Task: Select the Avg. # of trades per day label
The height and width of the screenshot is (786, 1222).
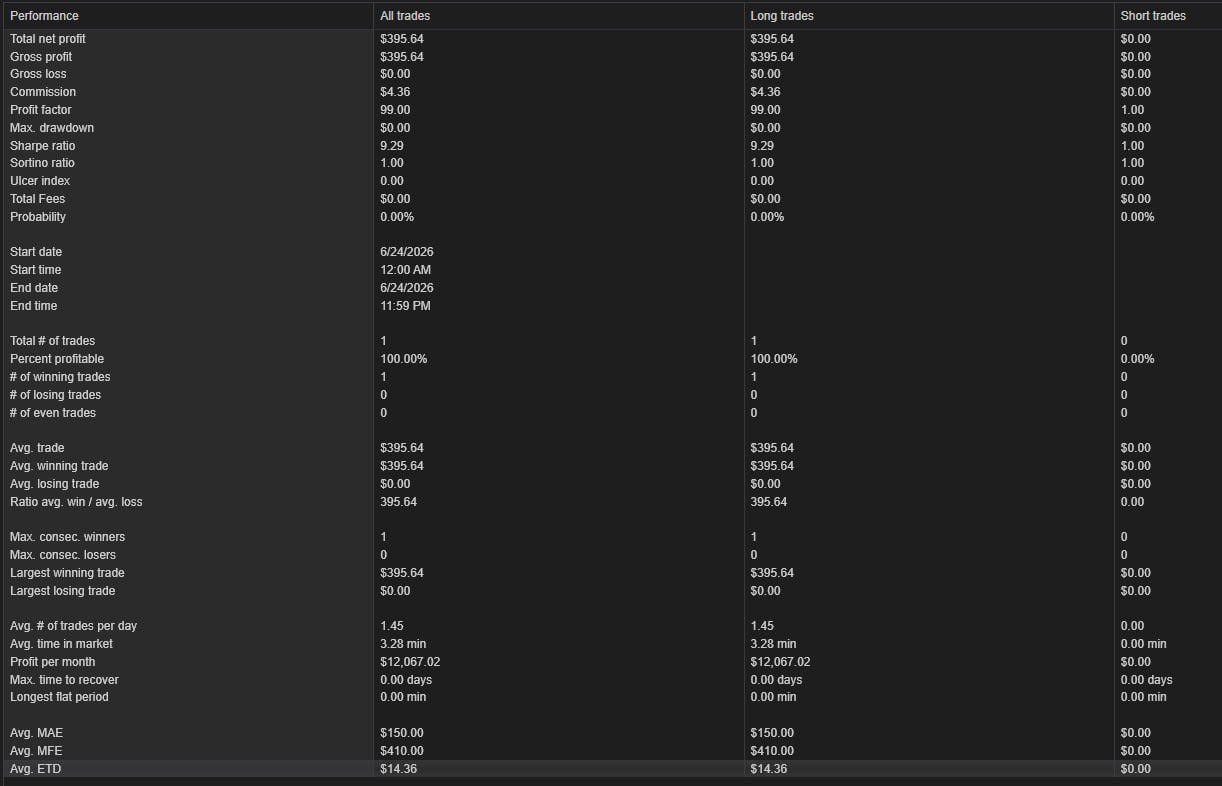Action: point(73,626)
